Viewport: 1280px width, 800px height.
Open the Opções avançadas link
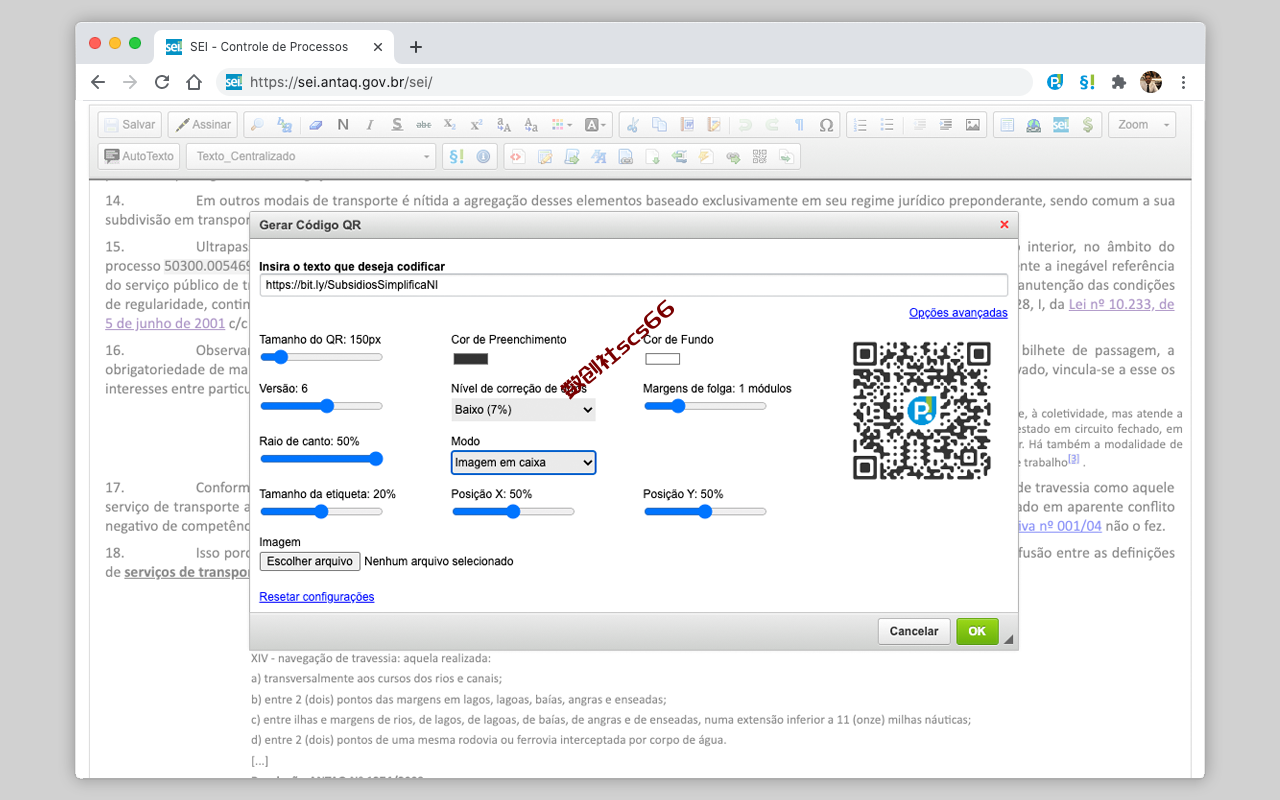coord(958,313)
